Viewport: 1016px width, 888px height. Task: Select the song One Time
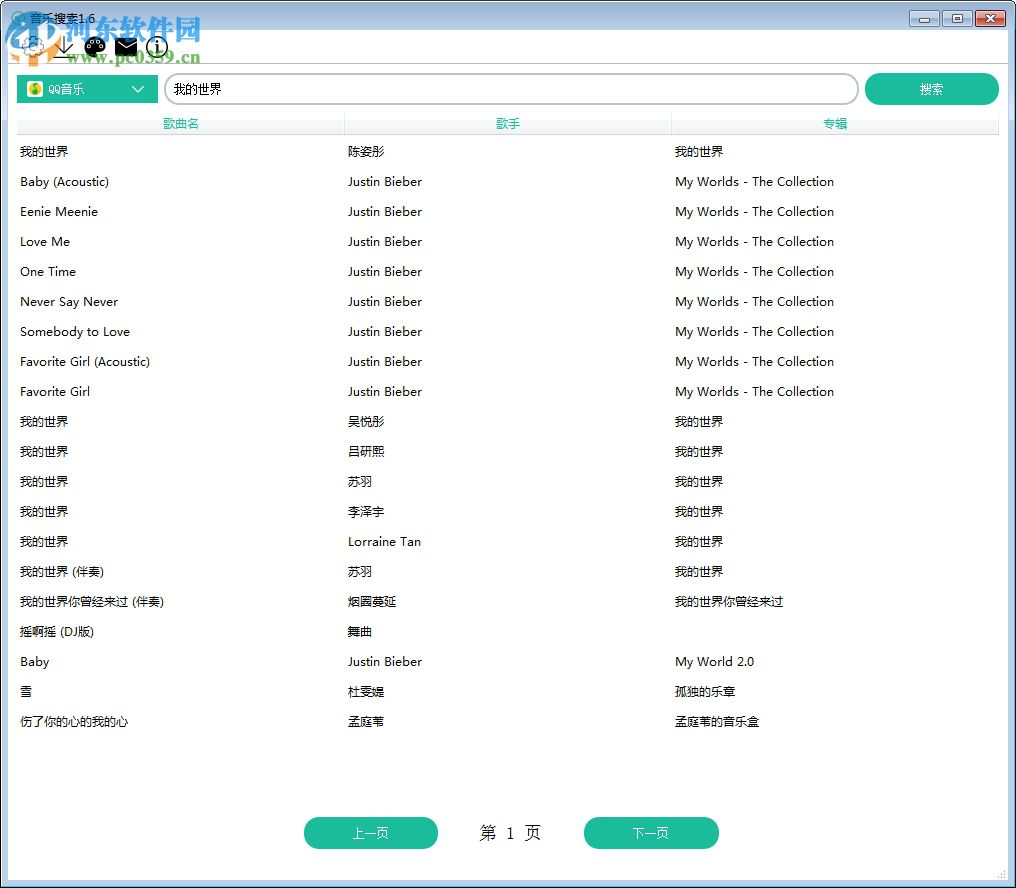tap(48, 272)
